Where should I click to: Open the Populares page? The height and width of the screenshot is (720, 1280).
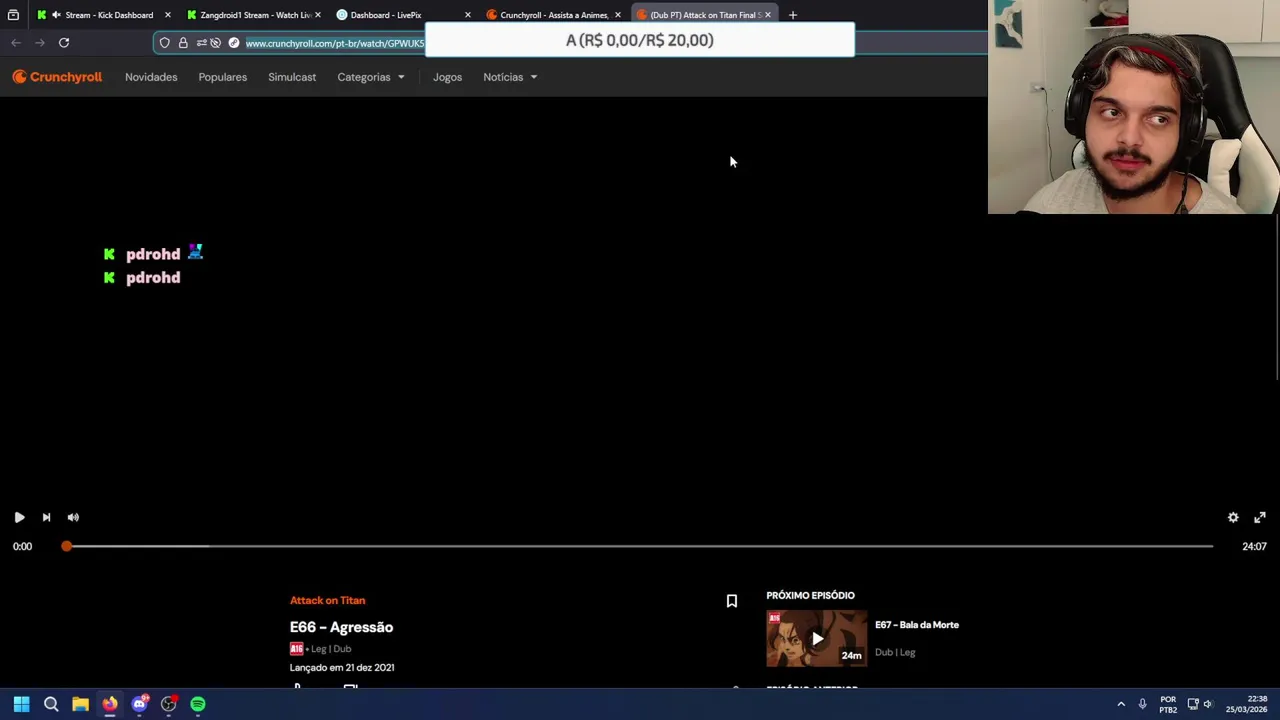point(222,77)
